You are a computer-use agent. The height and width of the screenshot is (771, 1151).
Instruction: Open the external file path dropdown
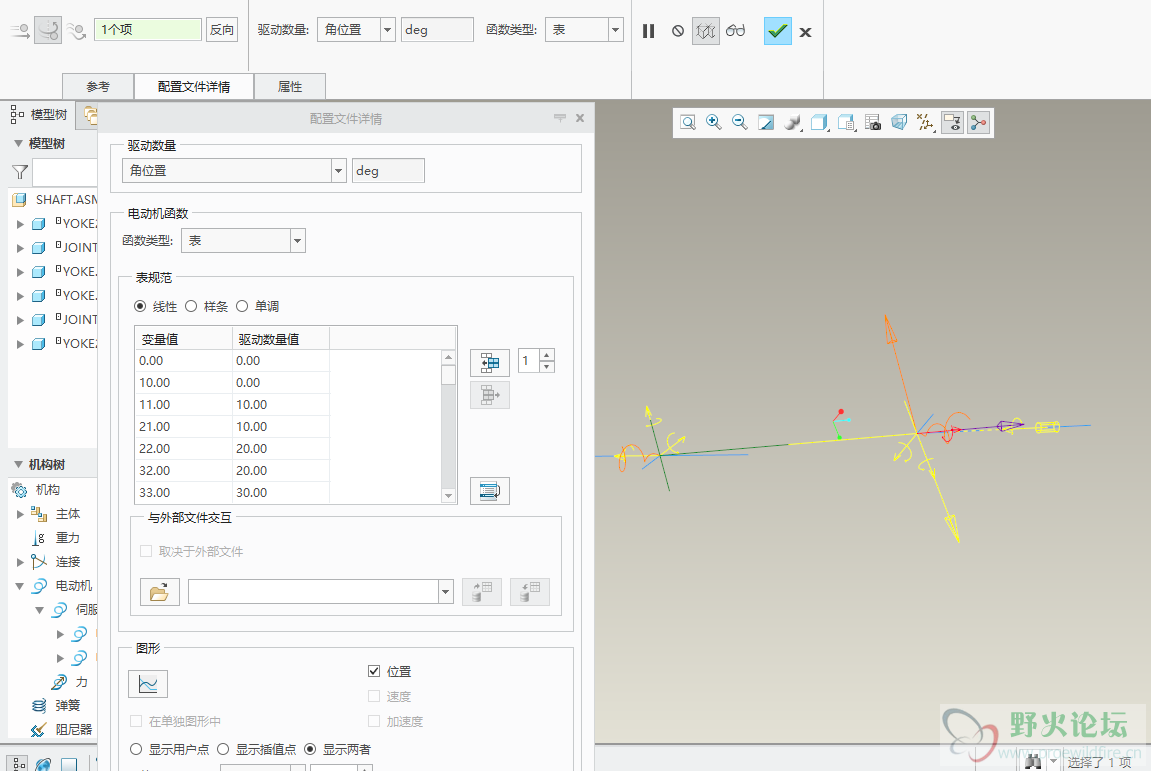pos(446,592)
